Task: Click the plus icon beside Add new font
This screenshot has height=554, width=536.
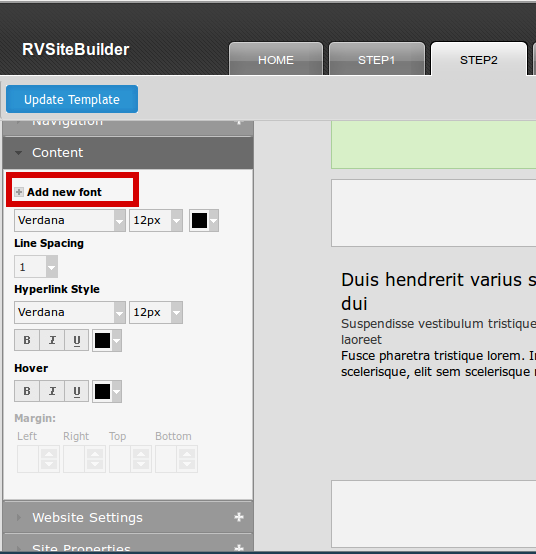Action: click(19, 192)
